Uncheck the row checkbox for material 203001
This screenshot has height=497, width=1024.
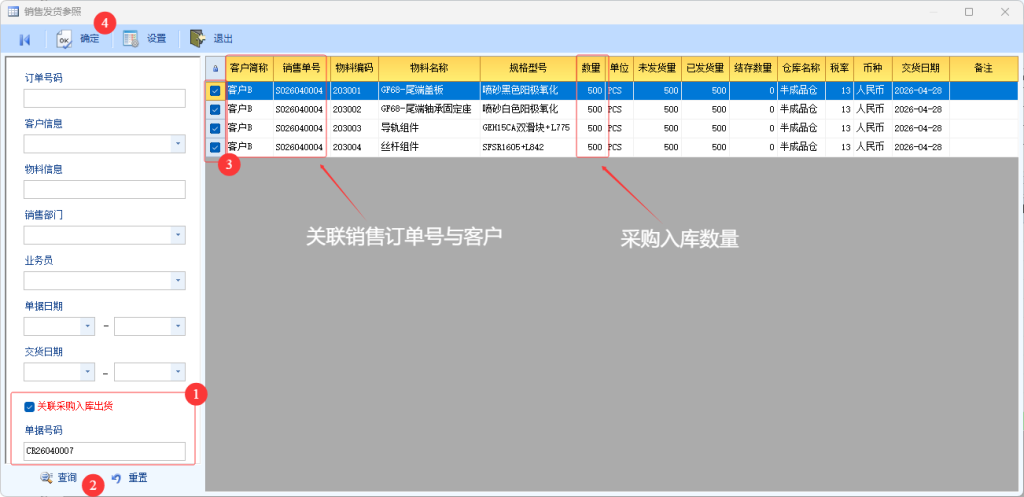215,91
